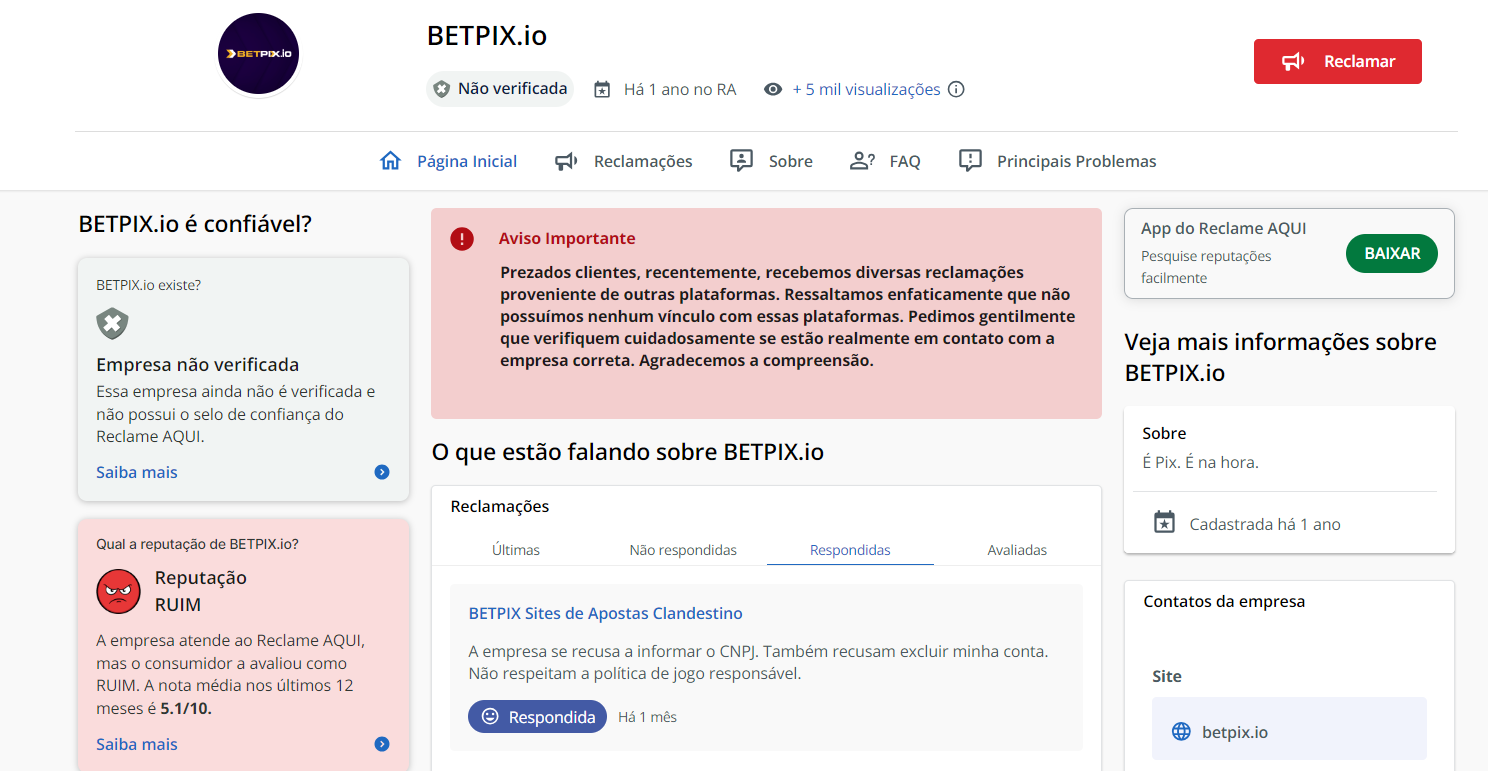Expand Saiba mais arrow under Empresa não verificada
Viewport: 1488px width, 771px height.
pyautogui.click(x=382, y=472)
